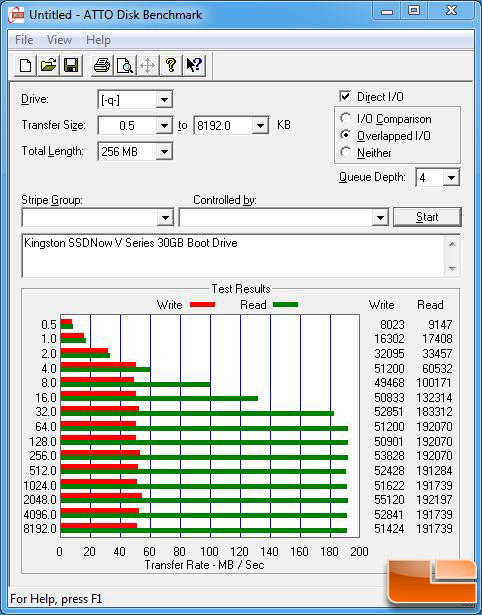Screen dimensions: 482x615
Task: Click description box scroll up arrow
Action: (x=452, y=244)
